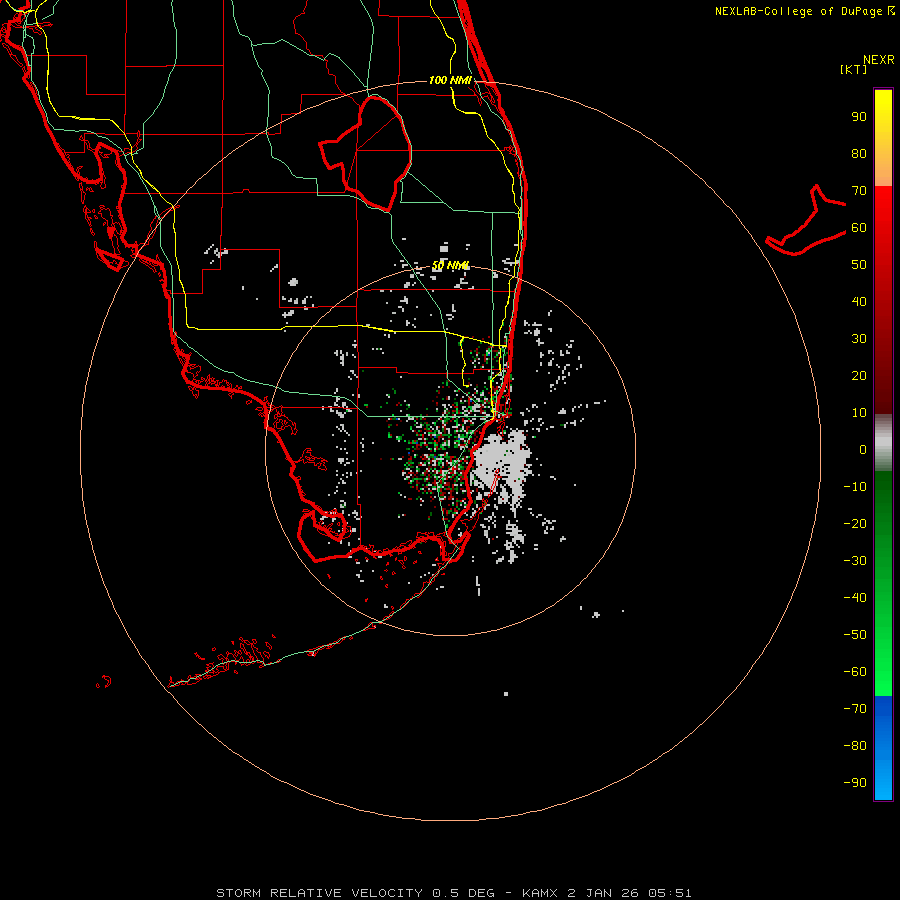Click the 80 value on velocity scale

tap(859, 154)
